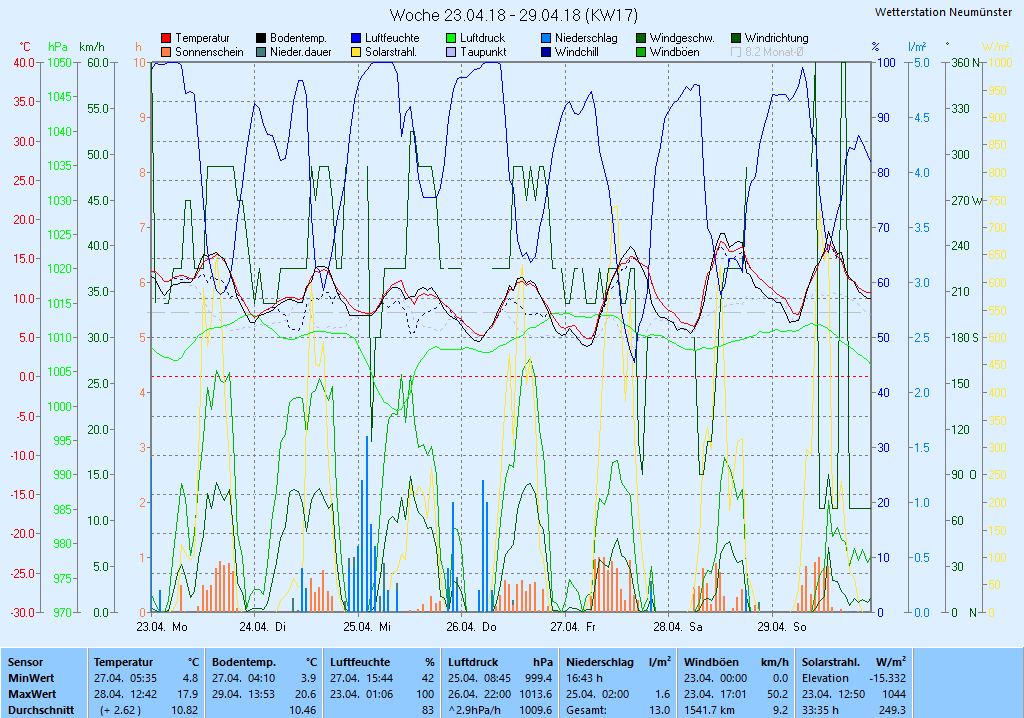Select the Windrichtung legend label
This screenshot has height=718, width=1024.
[x=776, y=39]
